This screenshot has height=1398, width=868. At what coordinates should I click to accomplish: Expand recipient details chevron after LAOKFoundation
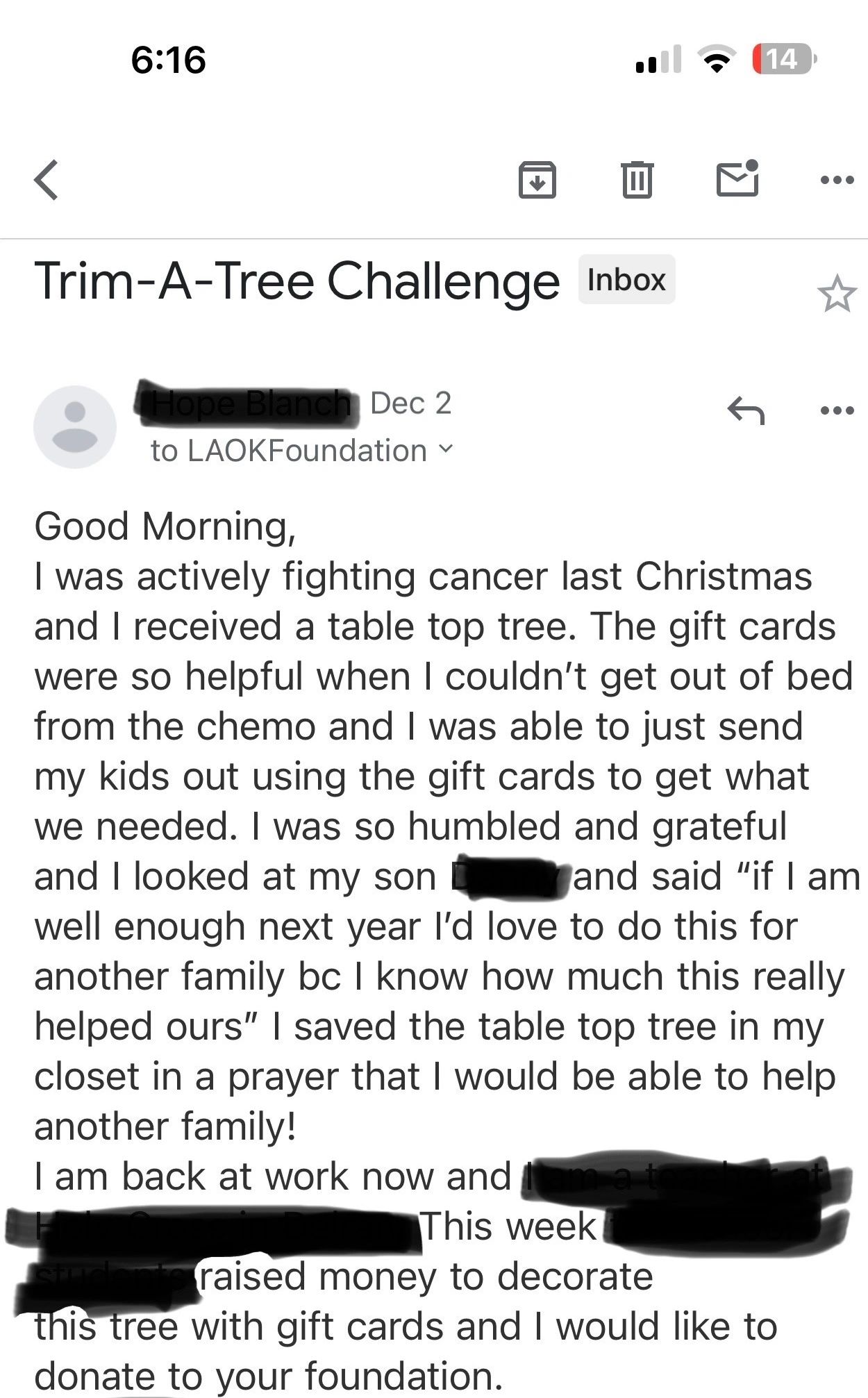pos(446,449)
